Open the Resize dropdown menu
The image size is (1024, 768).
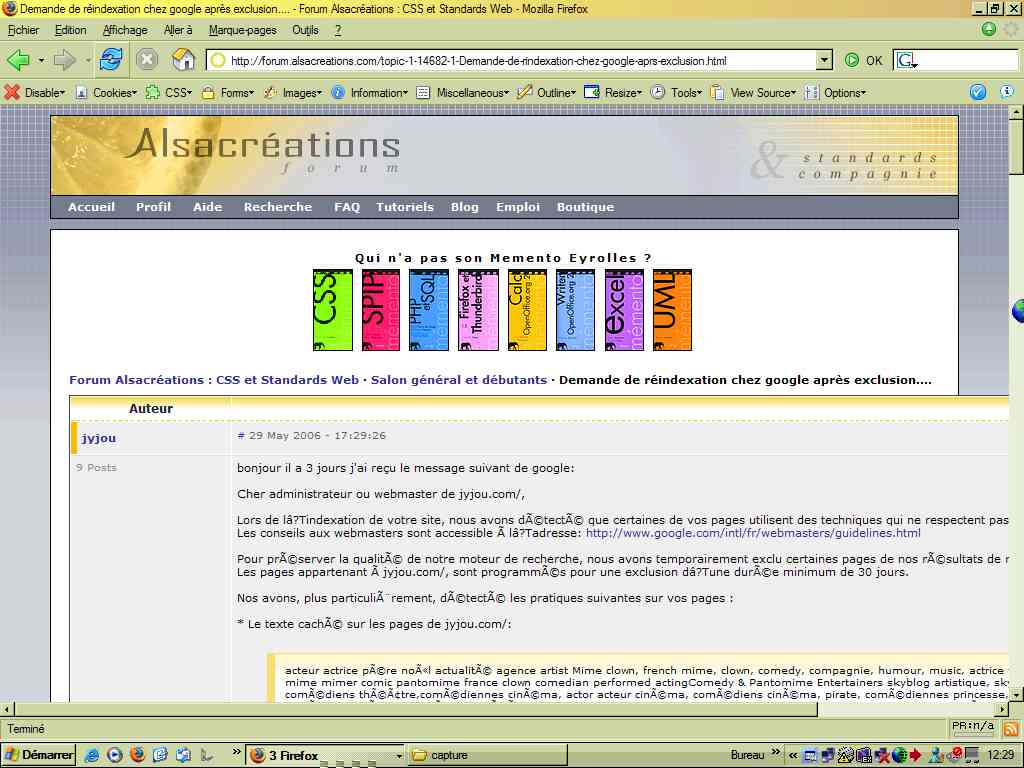pos(614,93)
